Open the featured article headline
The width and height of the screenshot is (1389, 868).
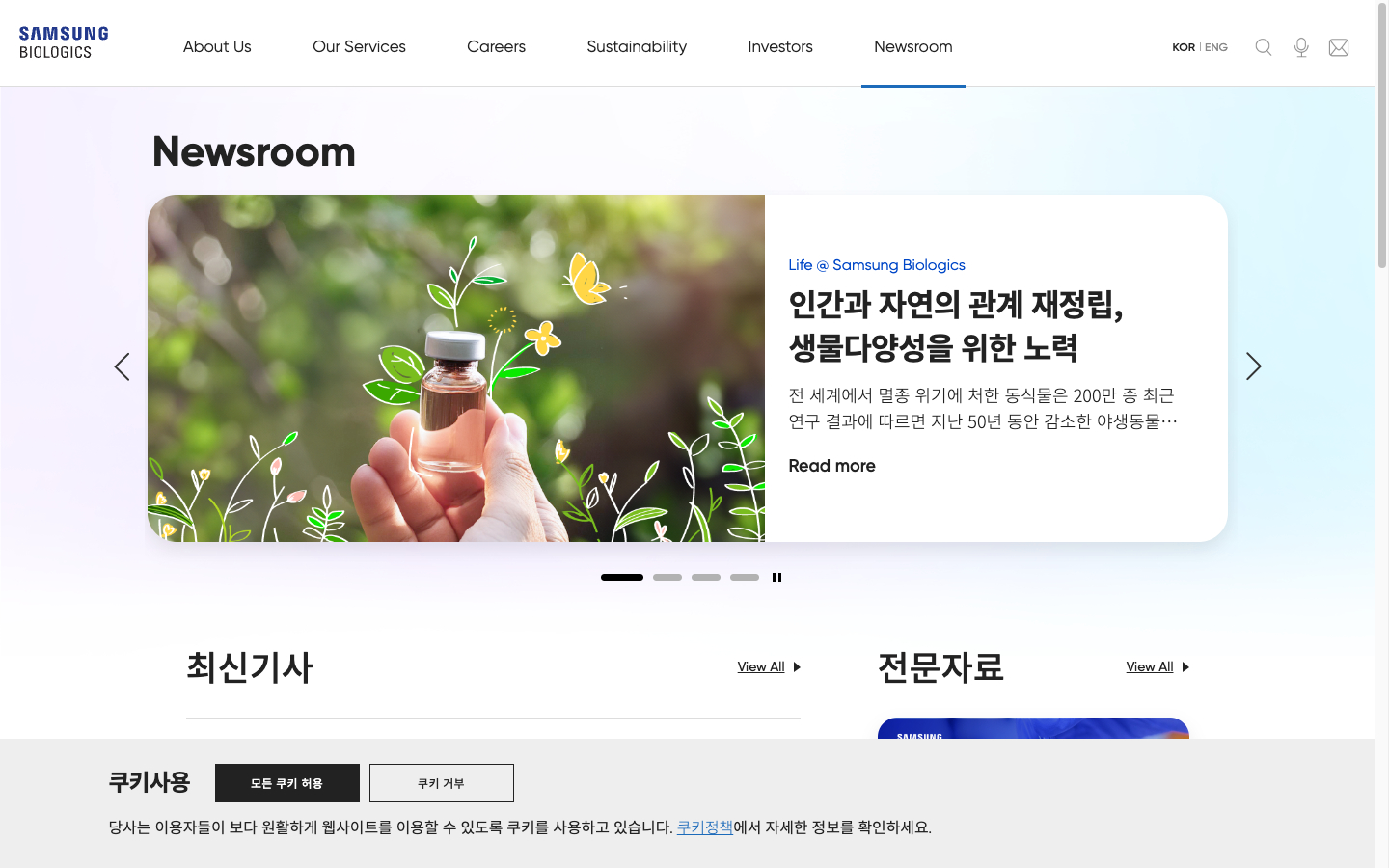[x=956, y=326]
